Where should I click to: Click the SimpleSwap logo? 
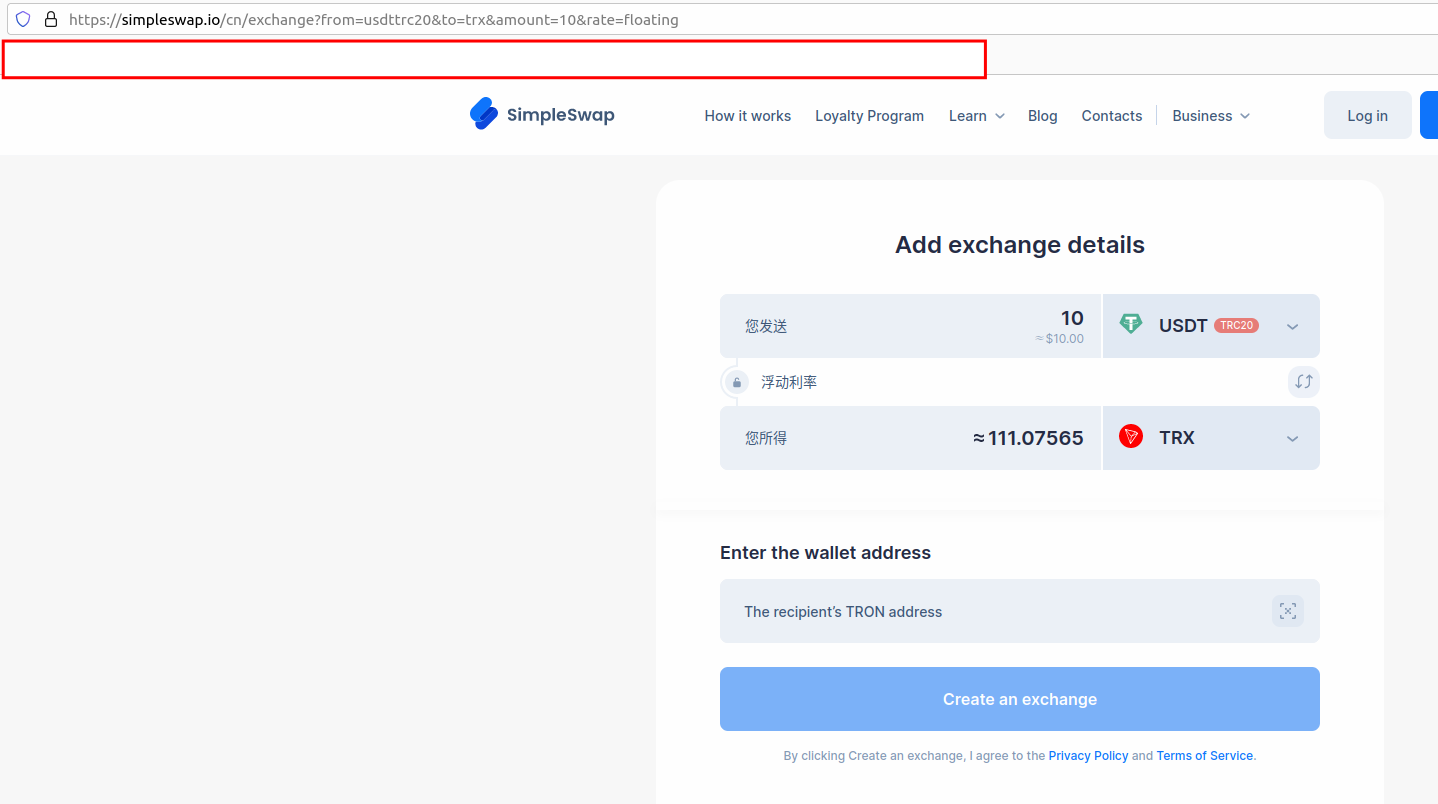click(x=542, y=115)
